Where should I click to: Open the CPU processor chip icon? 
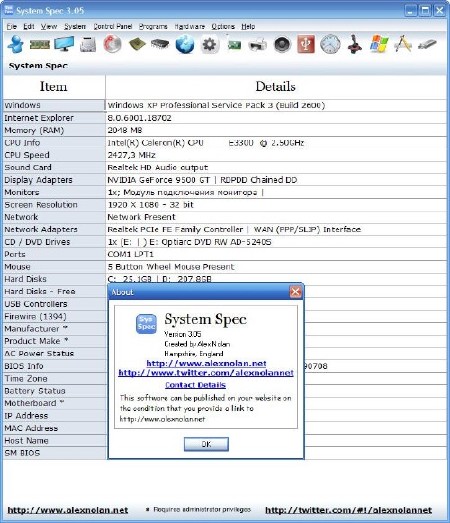click(137, 44)
